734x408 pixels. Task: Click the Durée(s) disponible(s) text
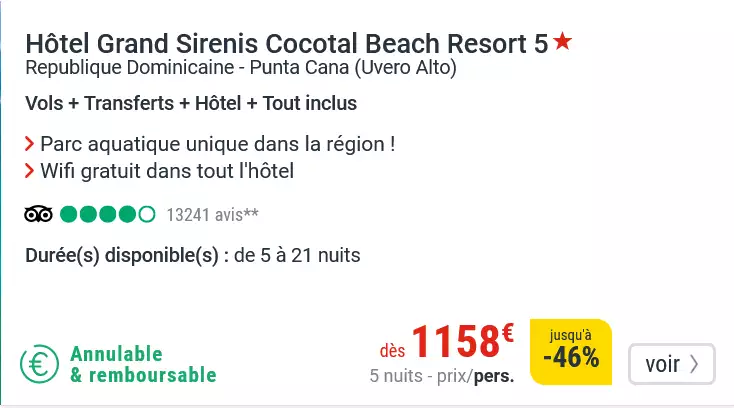click(x=193, y=255)
